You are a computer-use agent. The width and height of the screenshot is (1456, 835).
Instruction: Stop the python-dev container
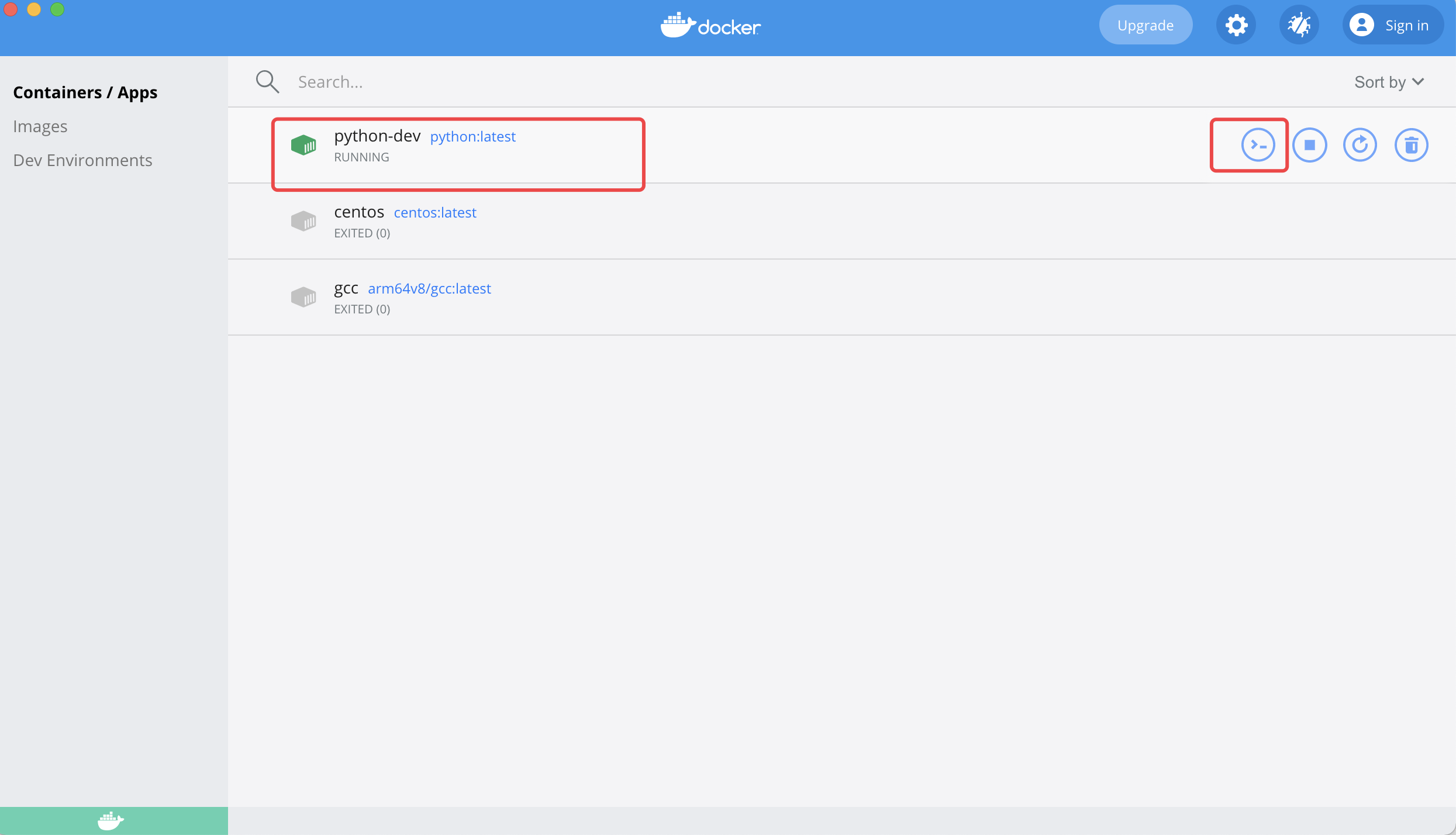click(x=1309, y=145)
